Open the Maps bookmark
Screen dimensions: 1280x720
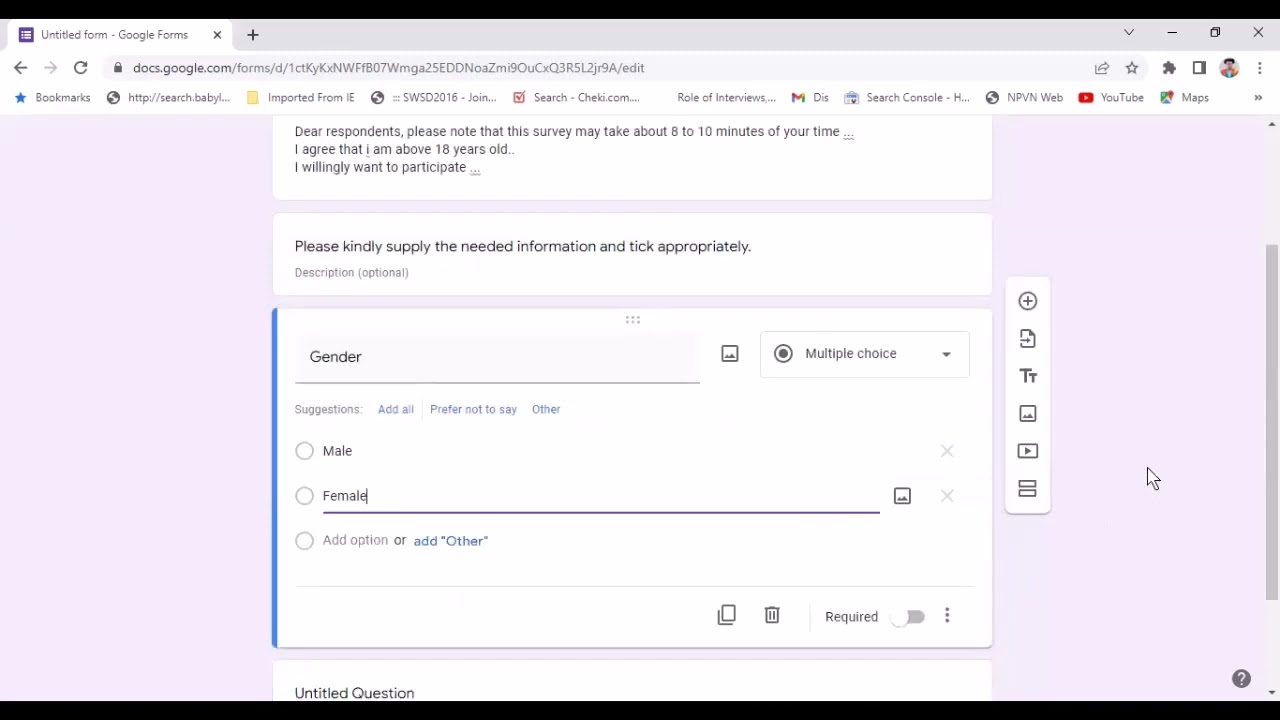tap(1185, 98)
